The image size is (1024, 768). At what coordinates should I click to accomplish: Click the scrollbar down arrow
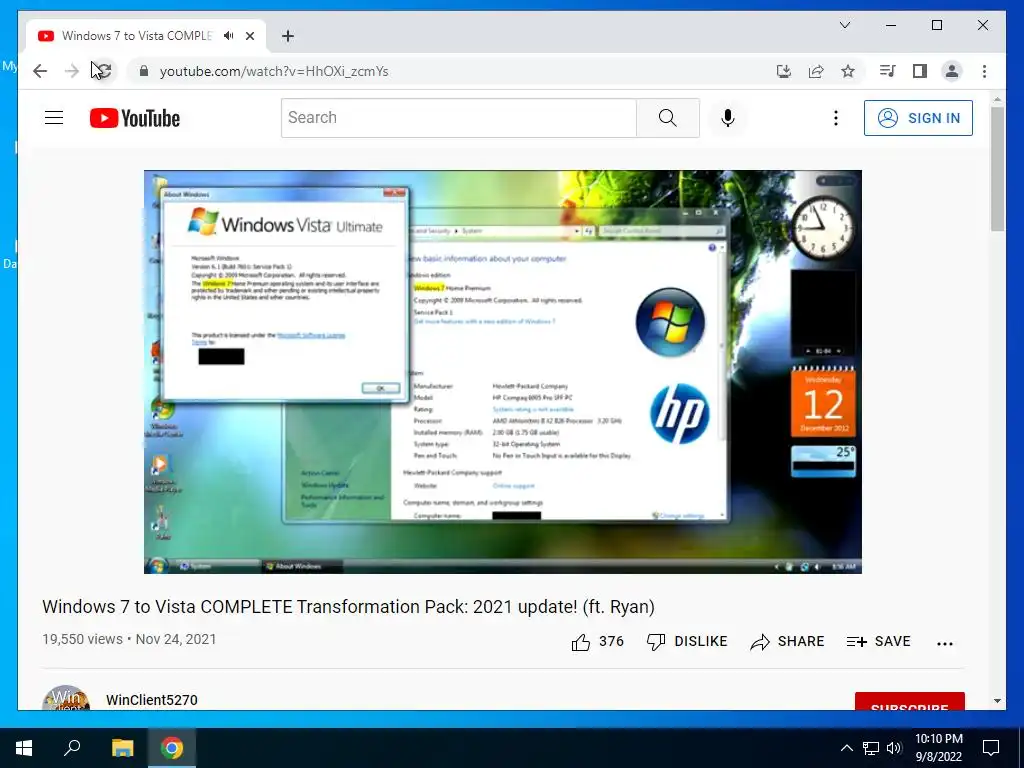pos(997,701)
